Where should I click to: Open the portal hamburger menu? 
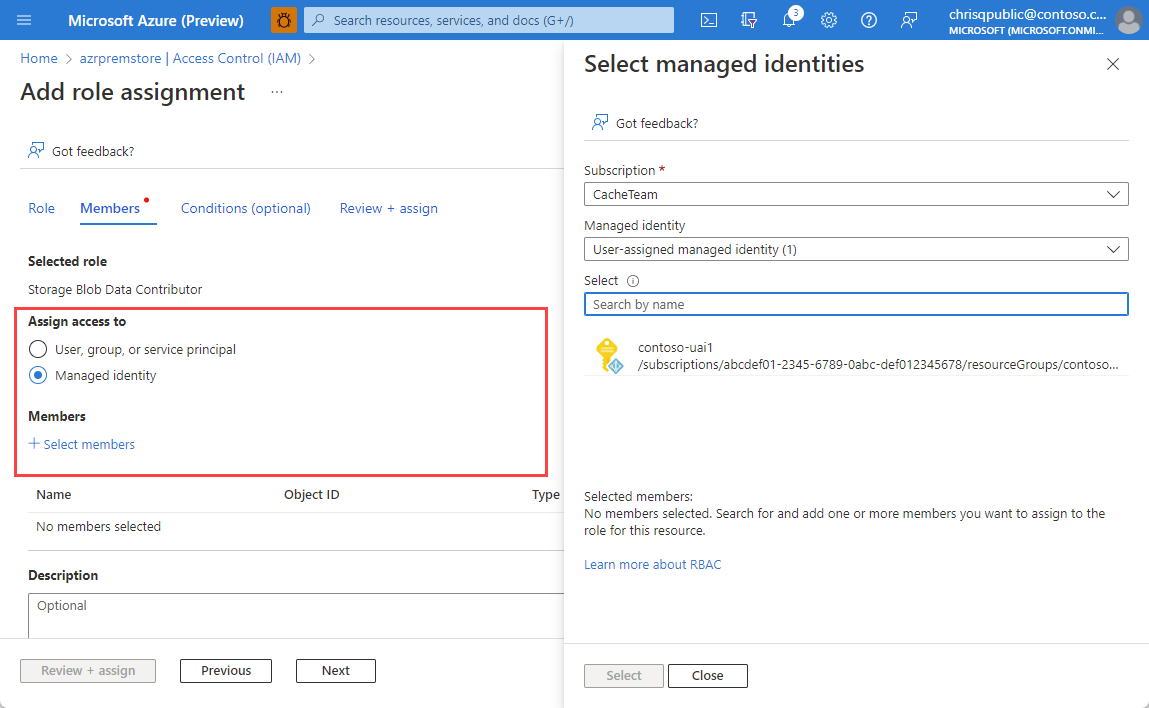(24, 20)
